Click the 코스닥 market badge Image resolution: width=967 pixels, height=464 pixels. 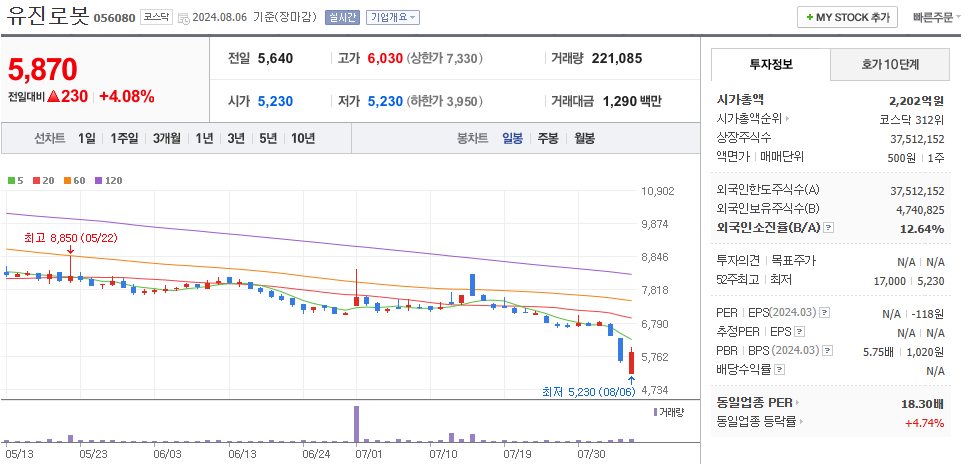(156, 17)
